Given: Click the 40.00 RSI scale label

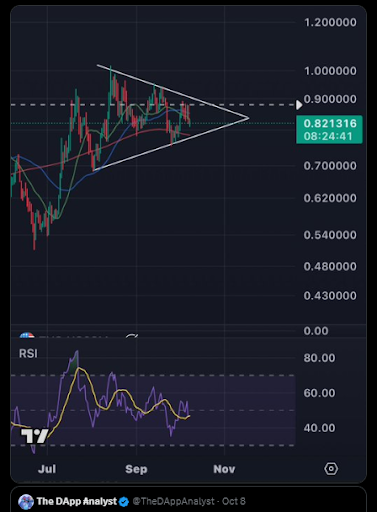Looking at the screenshot, I should tap(319, 428).
